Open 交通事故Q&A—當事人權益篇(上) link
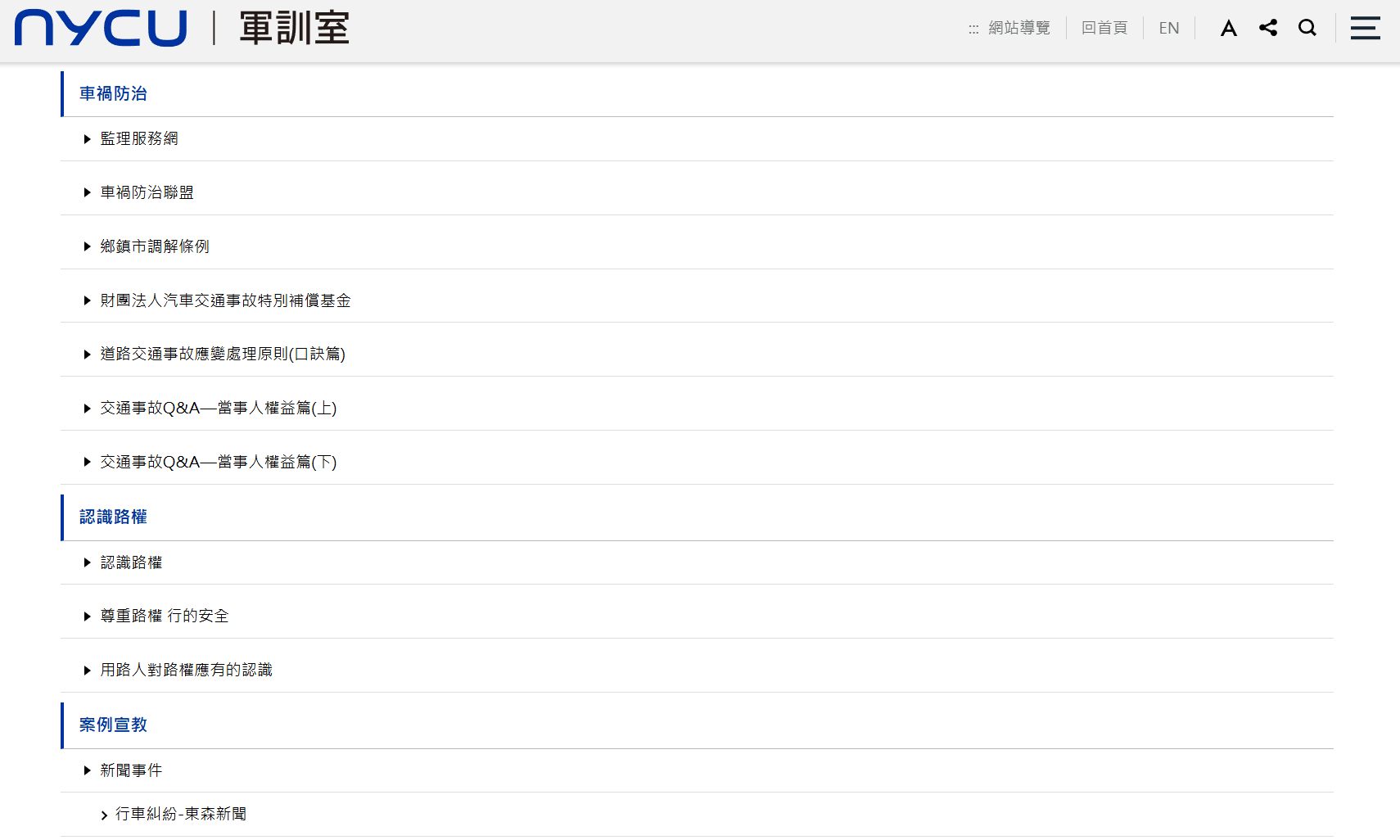The width and height of the screenshot is (1400, 840). pos(218,408)
